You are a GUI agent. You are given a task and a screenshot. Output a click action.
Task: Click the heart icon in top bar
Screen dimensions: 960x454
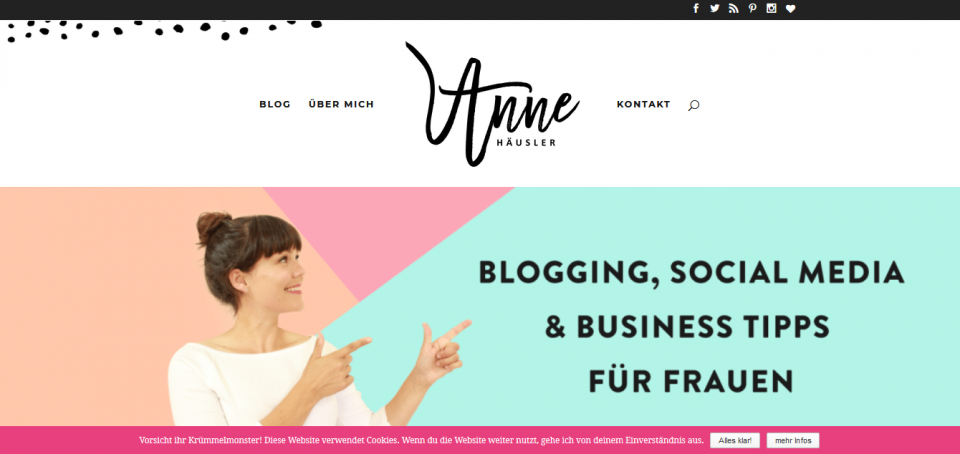click(790, 9)
